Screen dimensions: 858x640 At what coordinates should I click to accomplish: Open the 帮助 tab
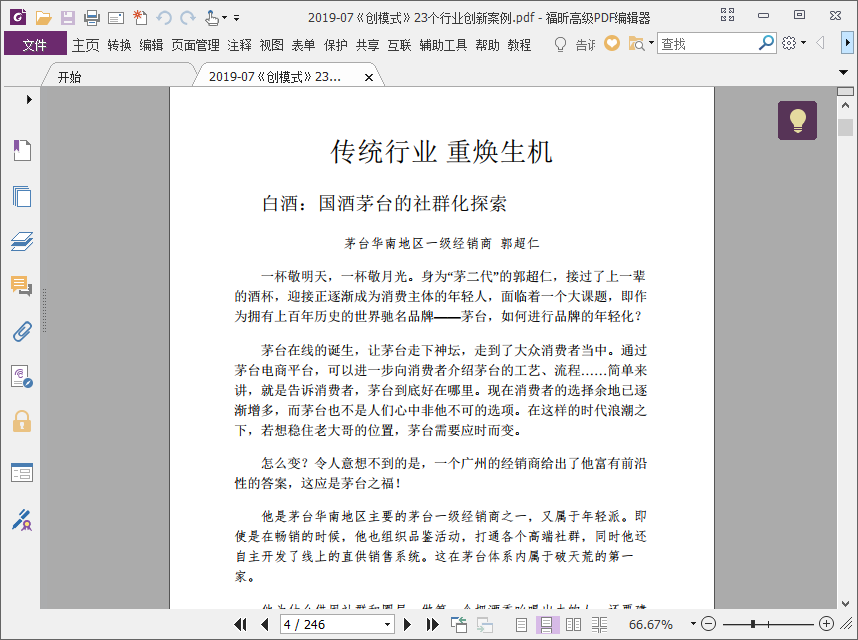(x=487, y=45)
